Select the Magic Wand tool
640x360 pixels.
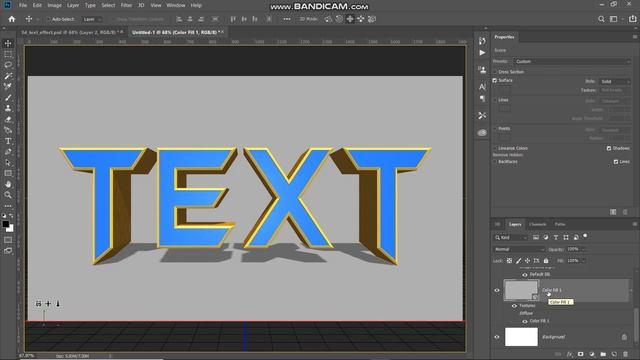tap(8, 76)
